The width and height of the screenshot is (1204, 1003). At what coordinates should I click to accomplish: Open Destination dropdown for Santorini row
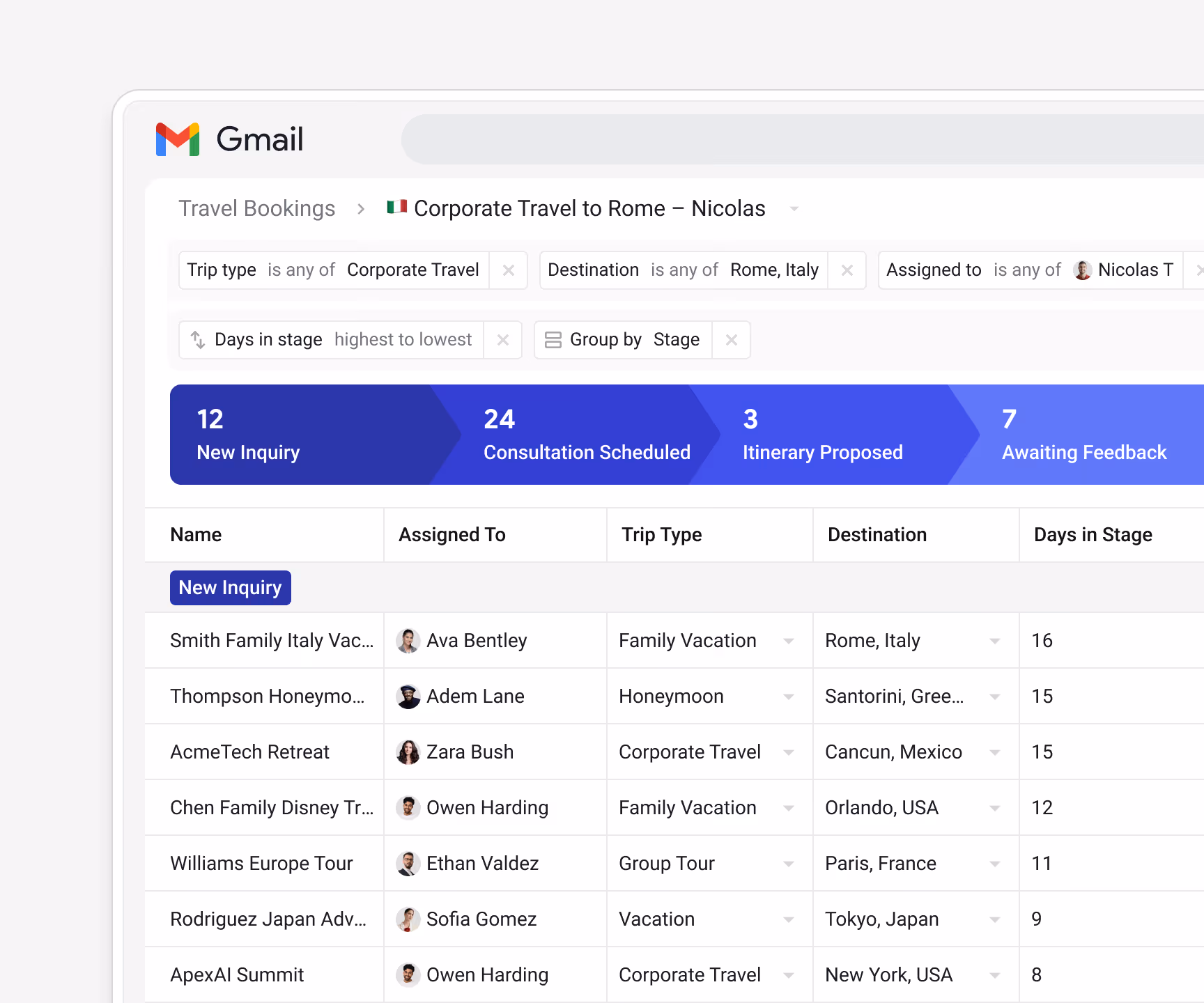click(995, 697)
